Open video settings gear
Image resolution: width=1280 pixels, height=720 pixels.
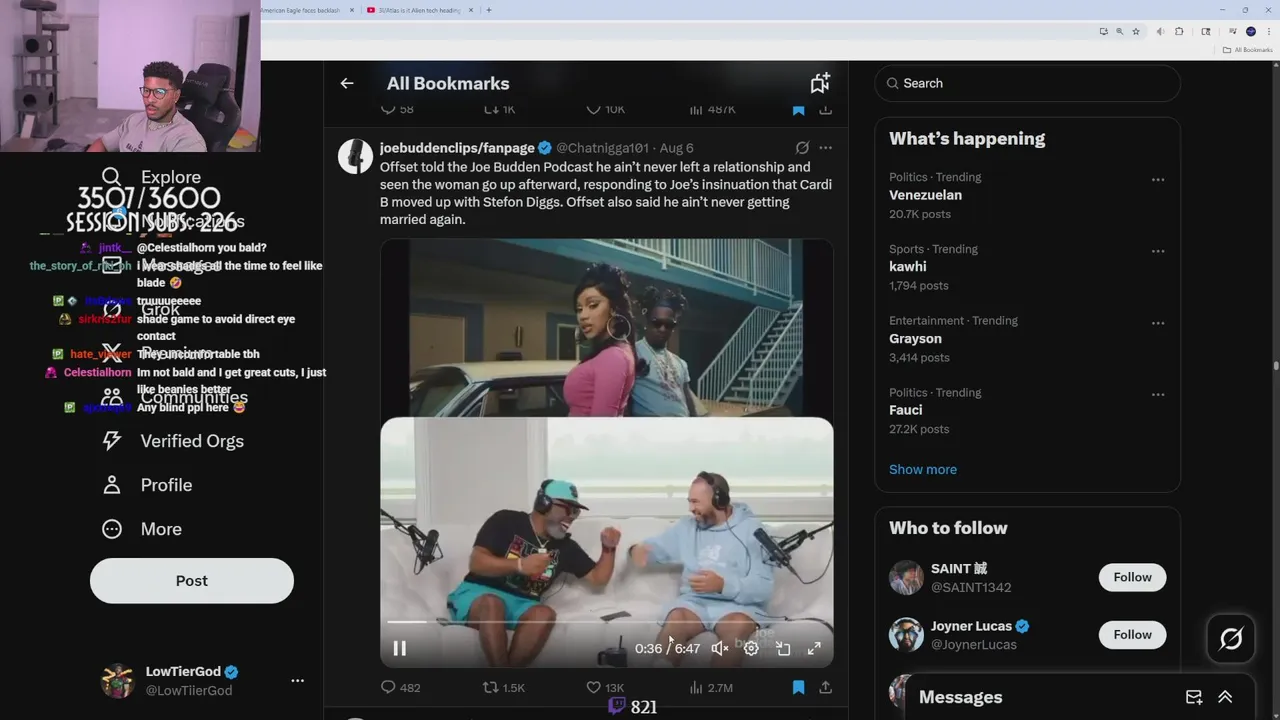(x=751, y=648)
